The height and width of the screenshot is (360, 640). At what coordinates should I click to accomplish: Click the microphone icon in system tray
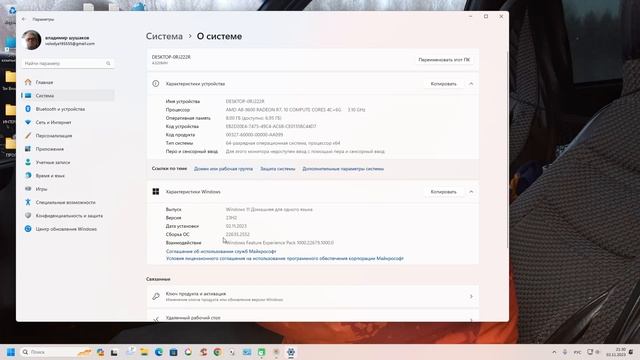click(x=565, y=352)
